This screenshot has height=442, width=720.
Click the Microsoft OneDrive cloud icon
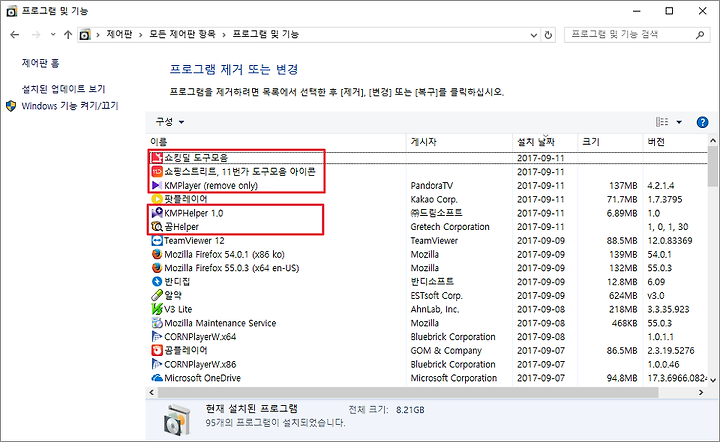tap(157, 378)
